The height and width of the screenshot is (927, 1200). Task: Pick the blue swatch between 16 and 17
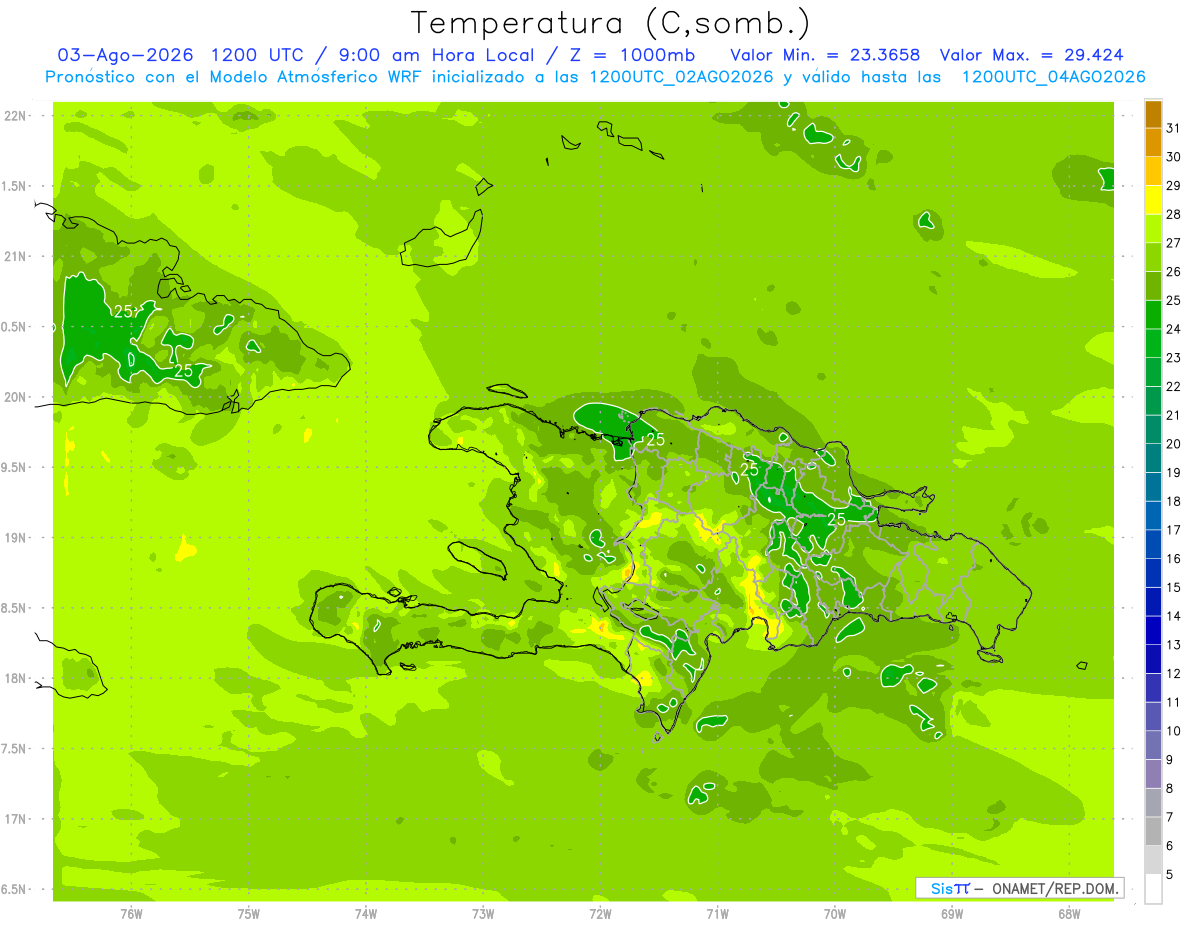click(1153, 544)
